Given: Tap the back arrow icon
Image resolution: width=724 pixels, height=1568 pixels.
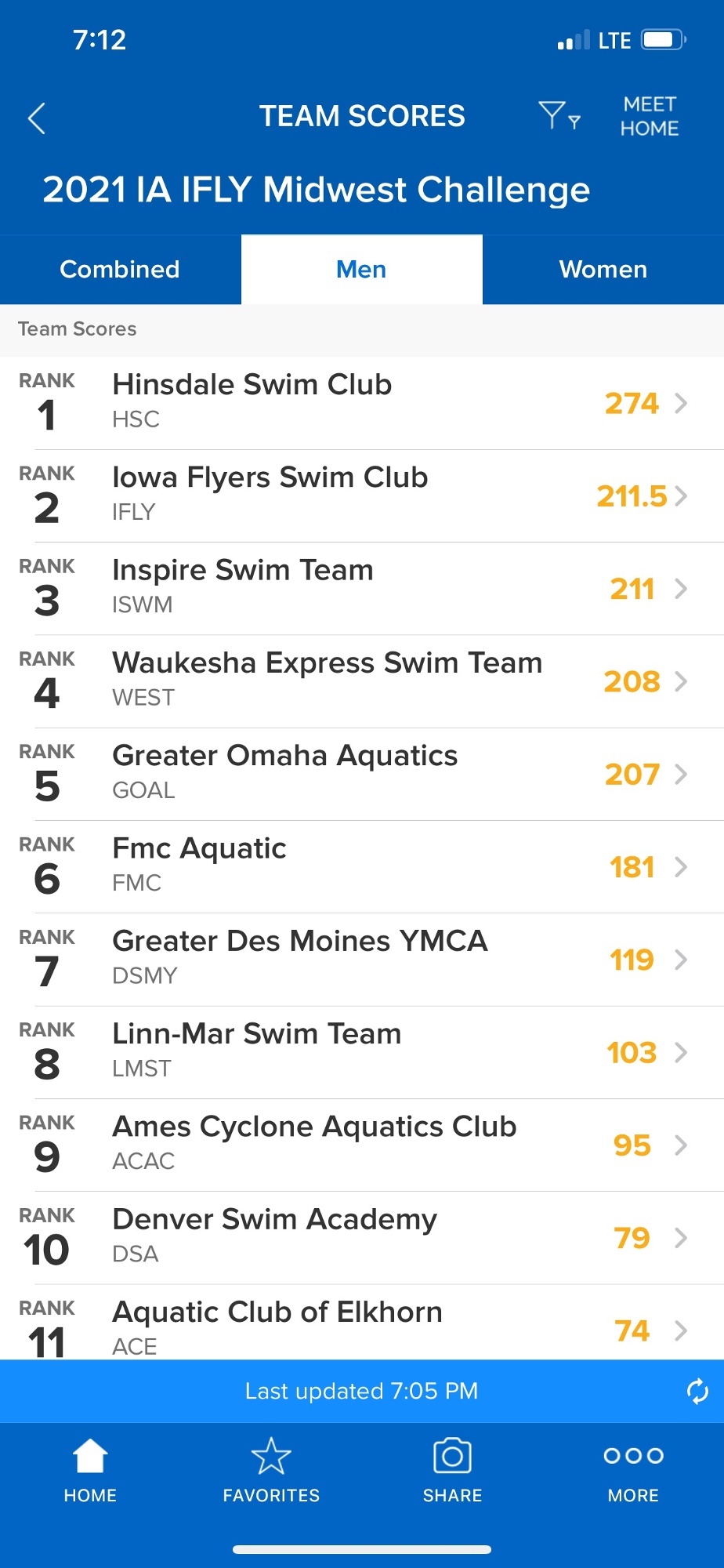Looking at the screenshot, I should click(x=37, y=118).
